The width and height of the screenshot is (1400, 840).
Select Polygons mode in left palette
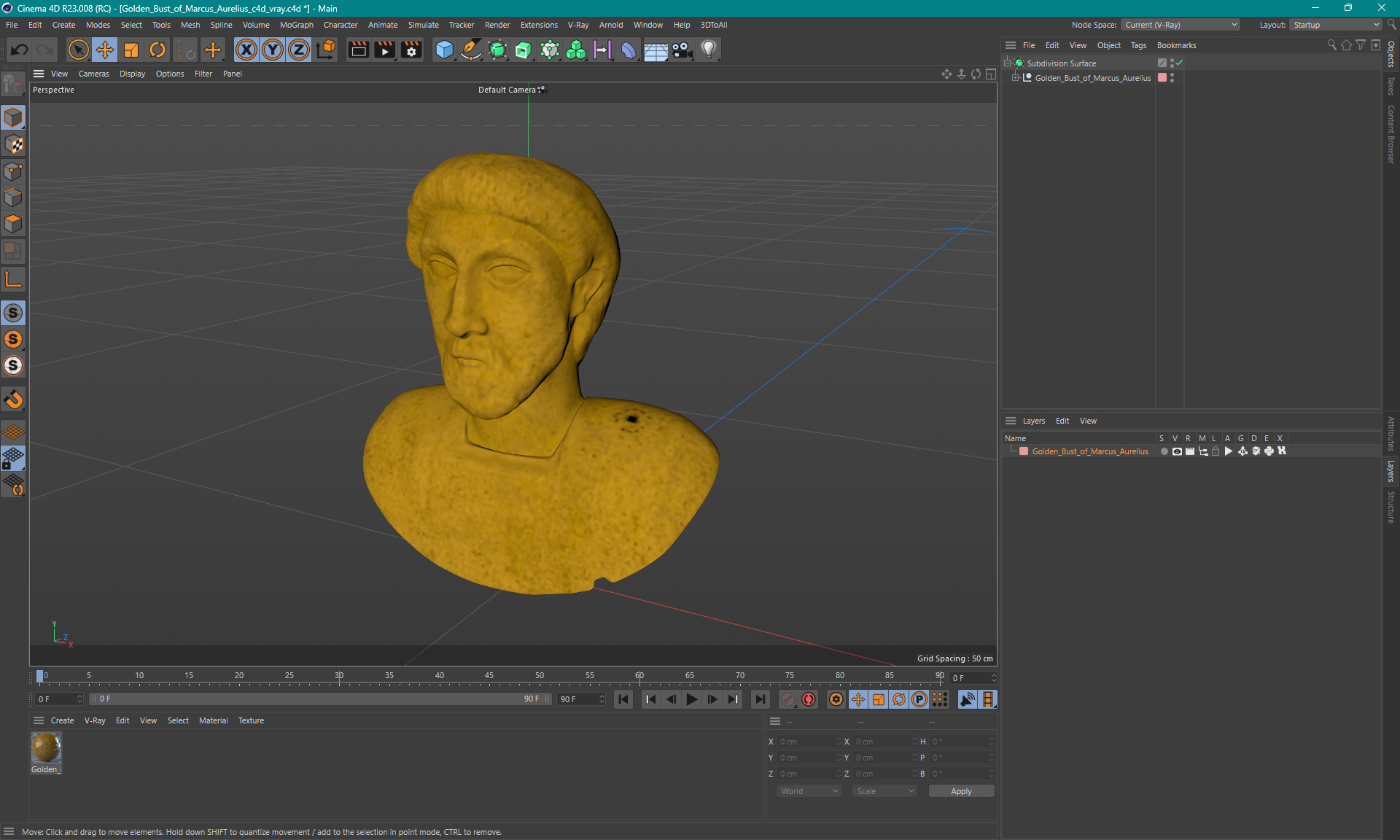pos(13,224)
